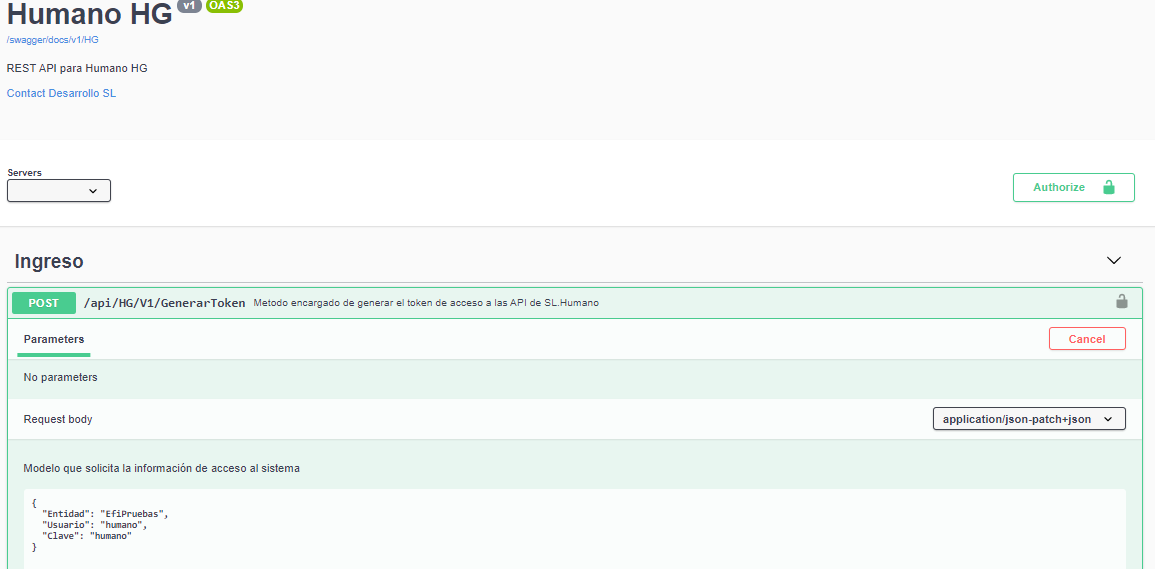Viewport: 1155px width, 569px height.
Task: Click the Humano HG title
Action: coord(89,14)
